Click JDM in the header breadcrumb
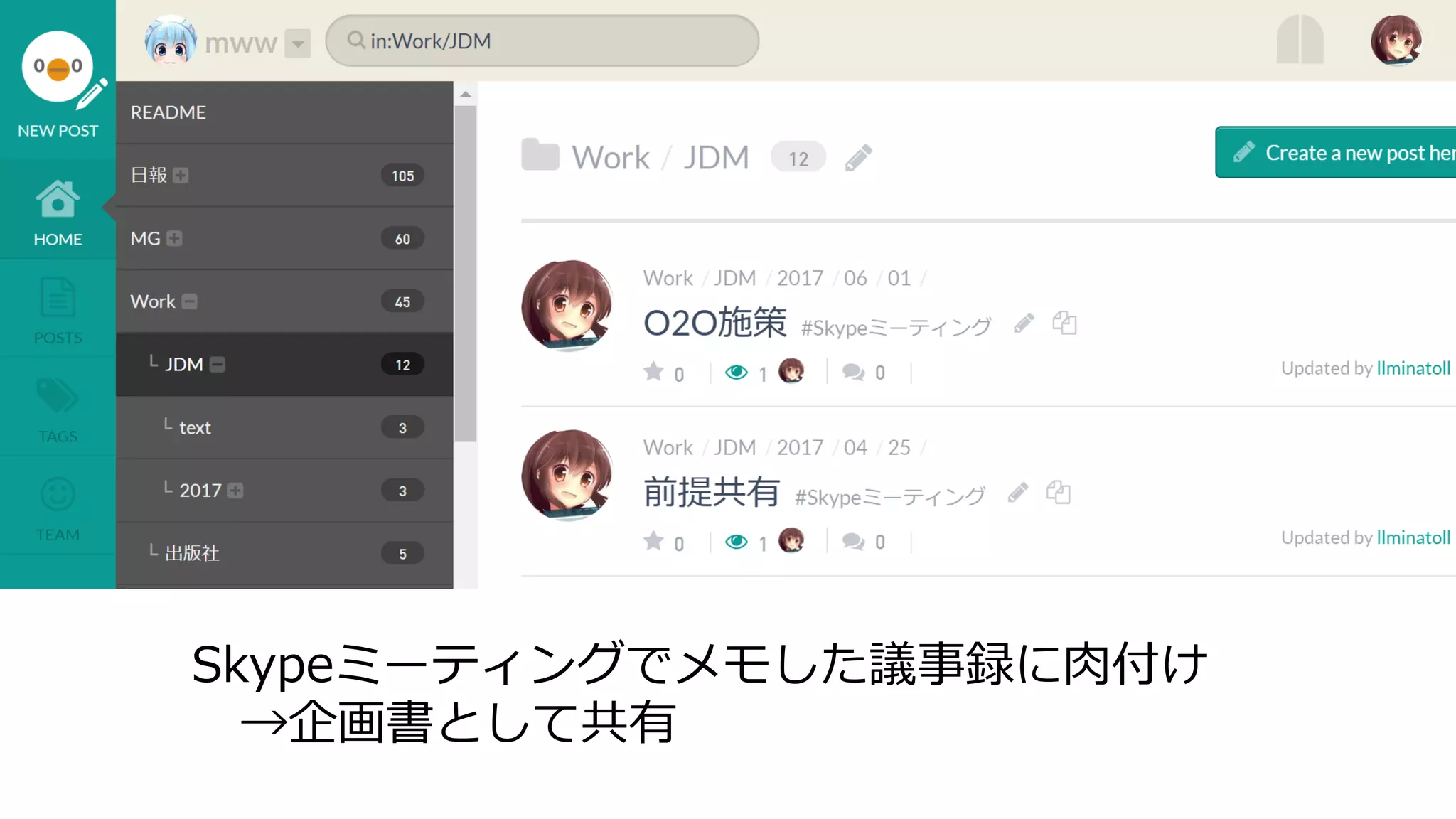The height and width of the screenshot is (819, 1456). click(716, 158)
